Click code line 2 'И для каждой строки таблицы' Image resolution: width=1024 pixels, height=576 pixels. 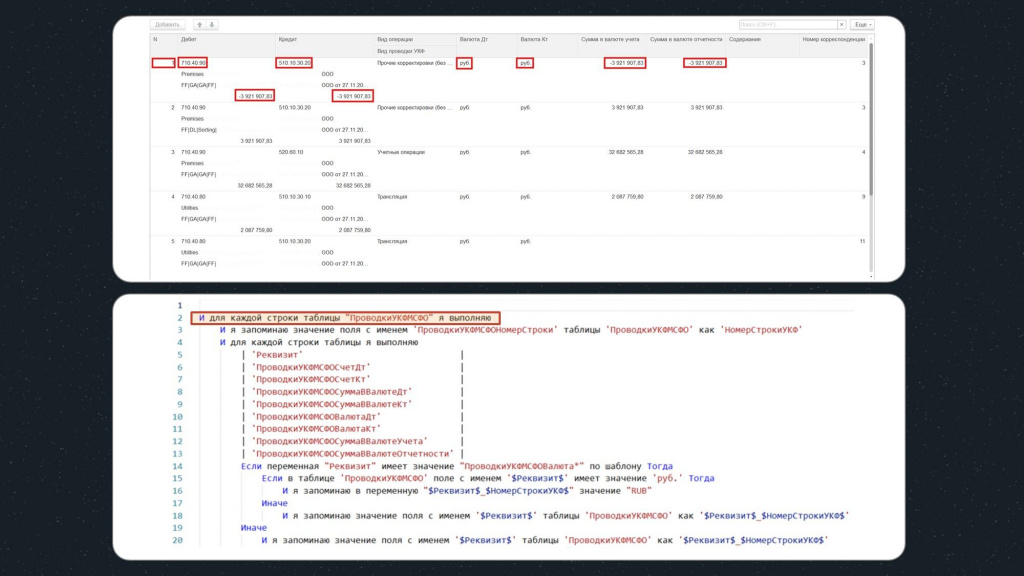(x=345, y=318)
